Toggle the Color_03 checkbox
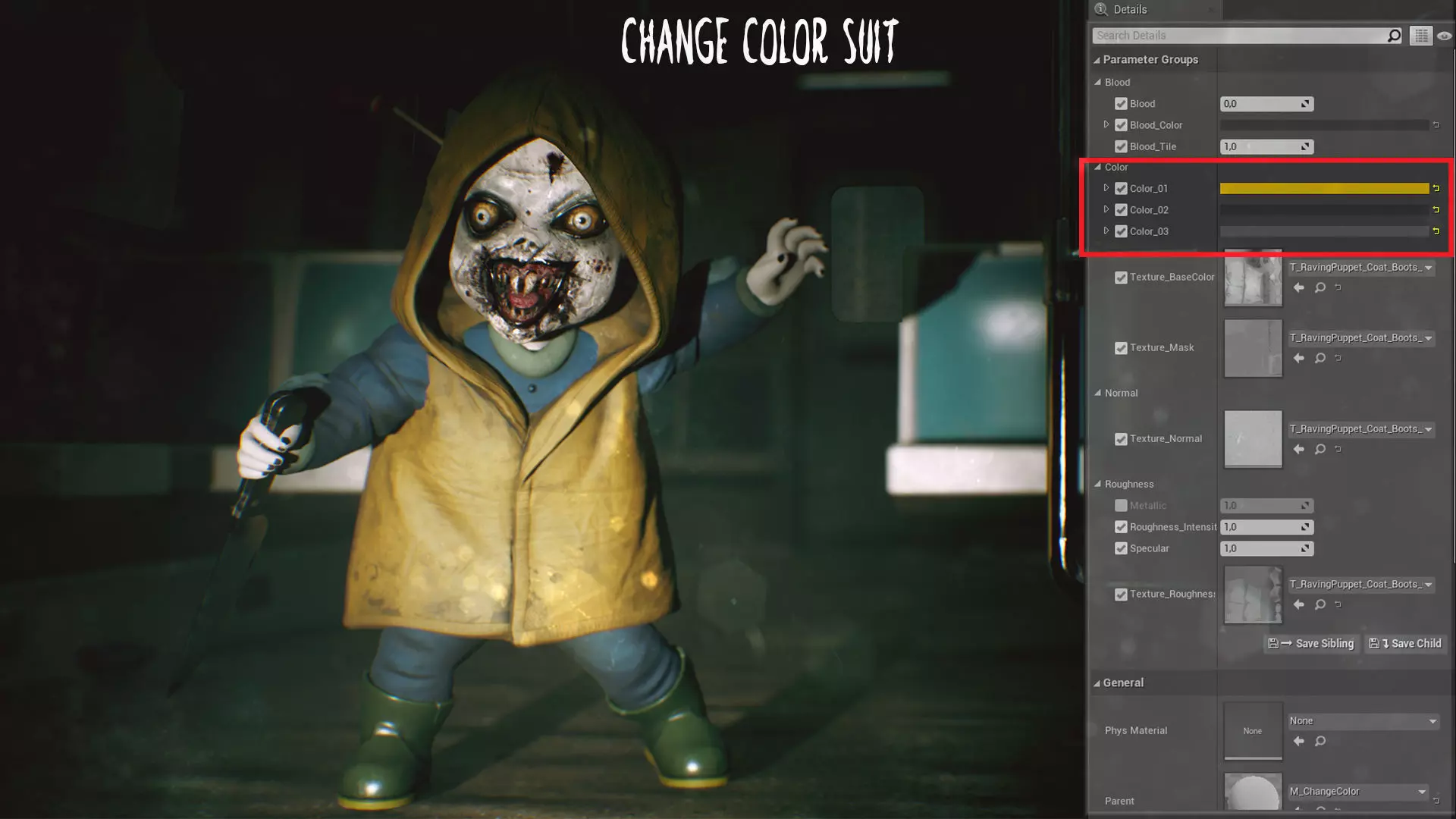The width and height of the screenshot is (1456, 819). coord(1121,231)
